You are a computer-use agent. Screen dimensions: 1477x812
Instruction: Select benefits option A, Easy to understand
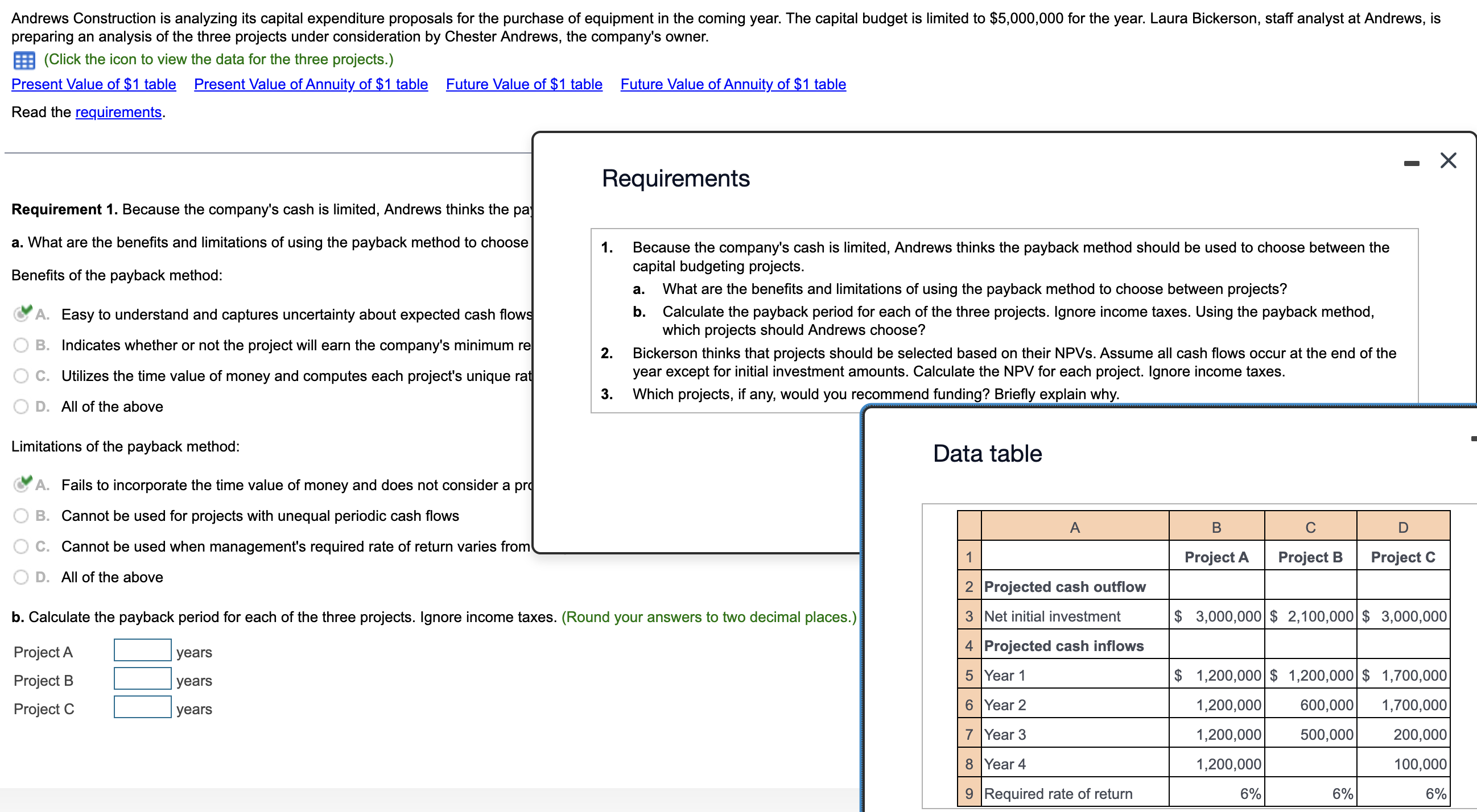tap(21, 314)
